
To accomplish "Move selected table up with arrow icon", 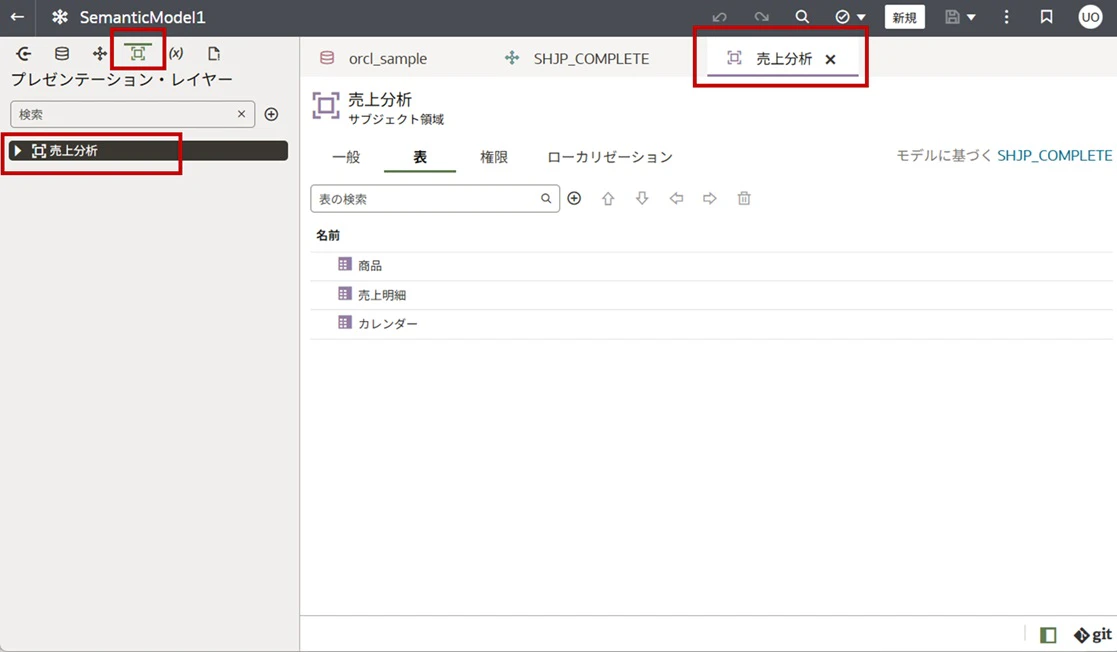I will (608, 199).
